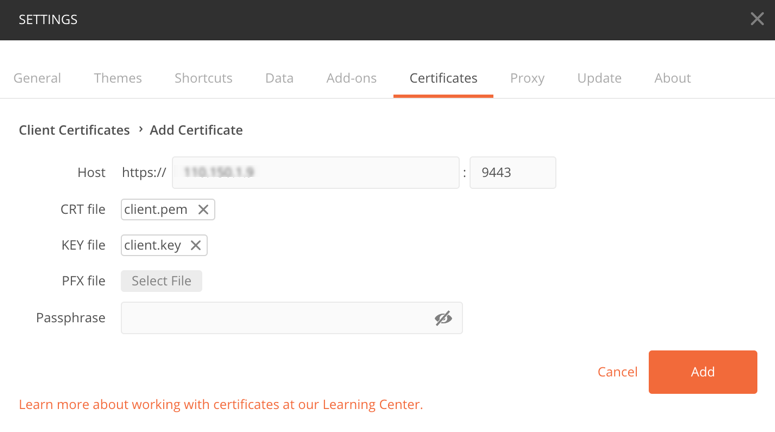Switch to the Add-ons tab
The image size is (775, 432).
(351, 78)
